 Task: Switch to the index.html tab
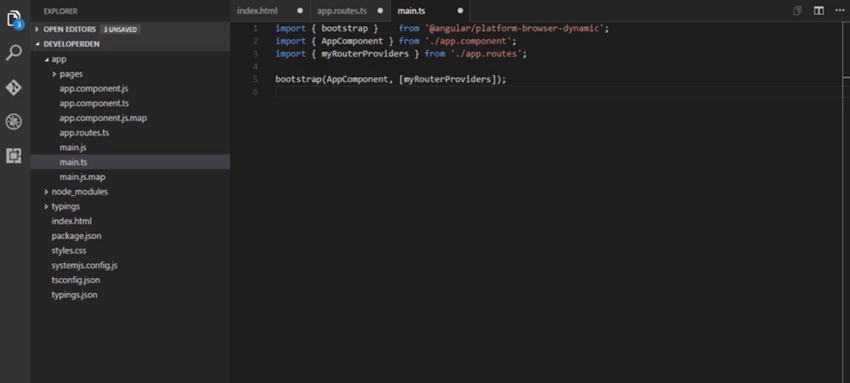pos(257,11)
